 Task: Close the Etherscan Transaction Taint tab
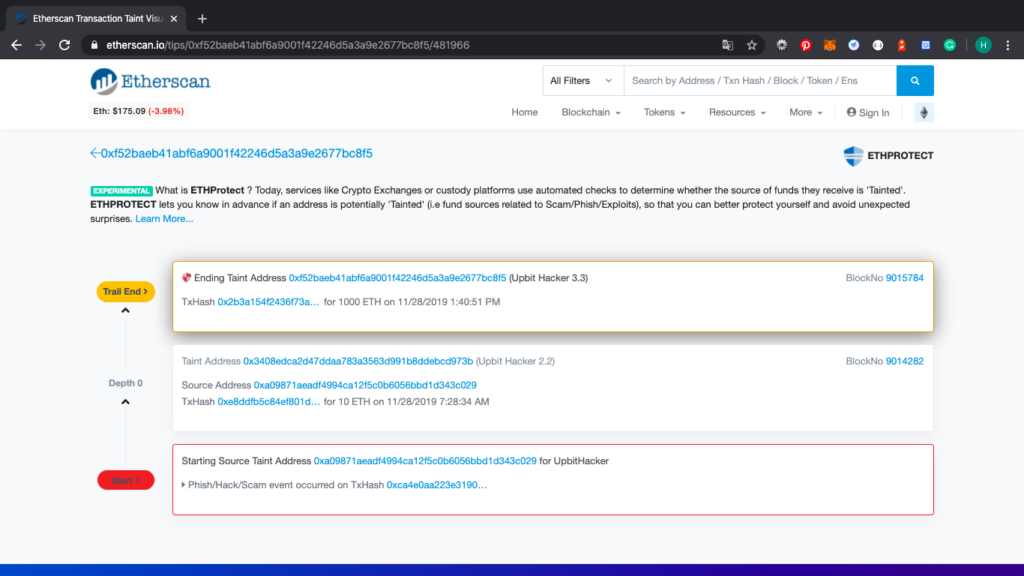coord(174,18)
